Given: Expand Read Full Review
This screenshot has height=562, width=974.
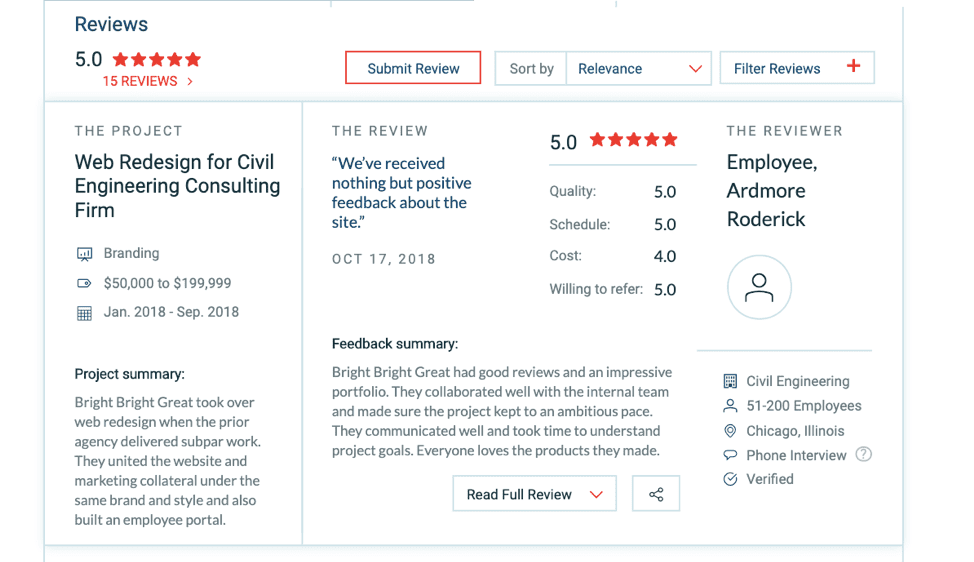Looking at the screenshot, I should pyautogui.click(x=534, y=494).
